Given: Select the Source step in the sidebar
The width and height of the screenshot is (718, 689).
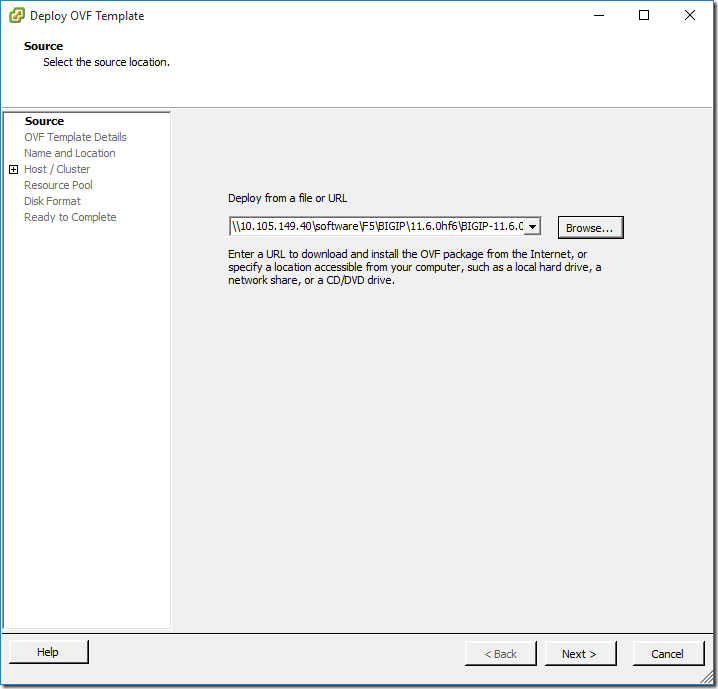Looking at the screenshot, I should click(44, 121).
